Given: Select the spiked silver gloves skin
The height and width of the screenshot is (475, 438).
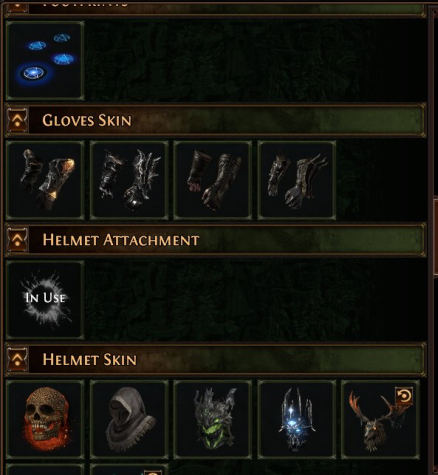Looking at the screenshot, I should point(129,180).
